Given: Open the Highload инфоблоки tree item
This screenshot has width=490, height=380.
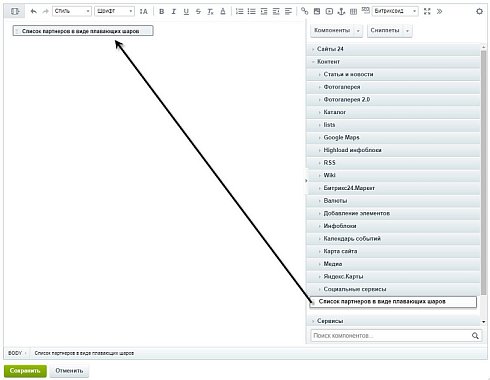Looking at the screenshot, I should pyautogui.click(x=393, y=150).
